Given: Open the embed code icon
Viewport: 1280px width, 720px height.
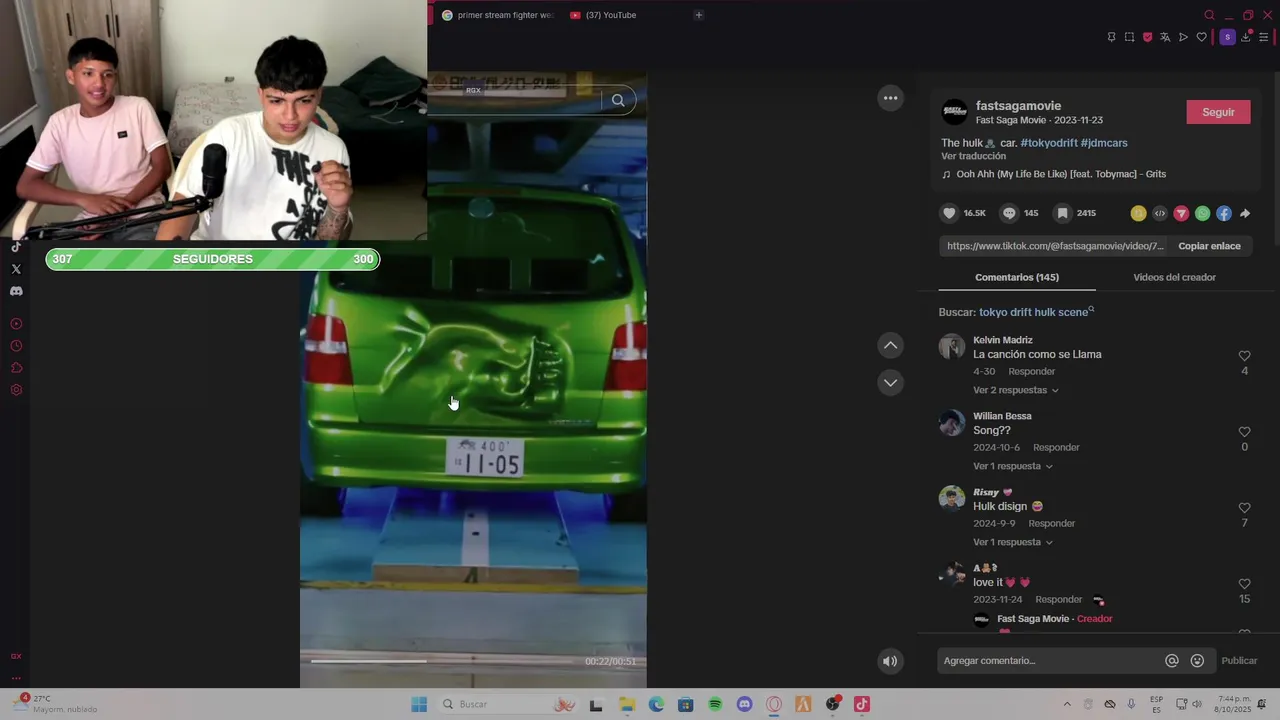Looking at the screenshot, I should 1160,213.
